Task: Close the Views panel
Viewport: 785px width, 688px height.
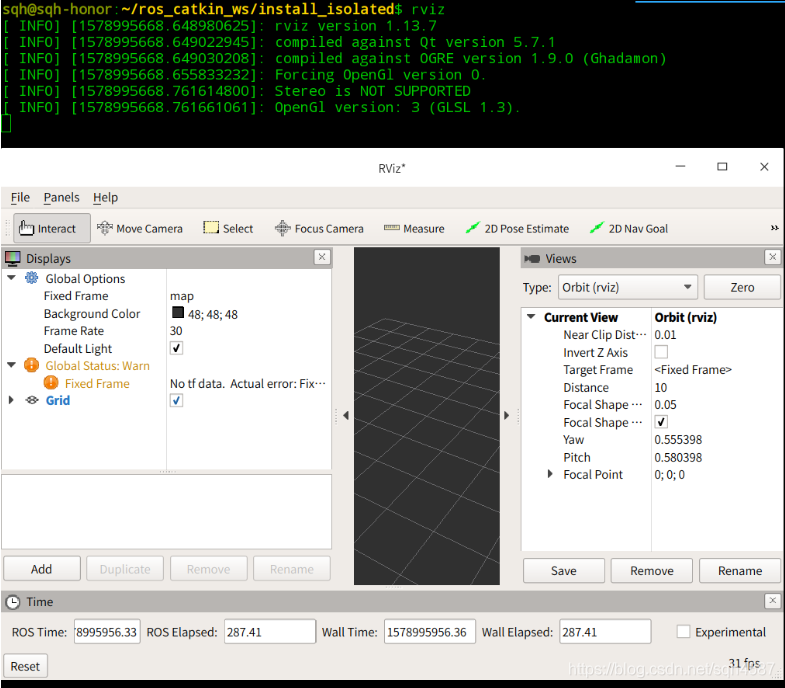Action: pyautogui.click(x=772, y=257)
